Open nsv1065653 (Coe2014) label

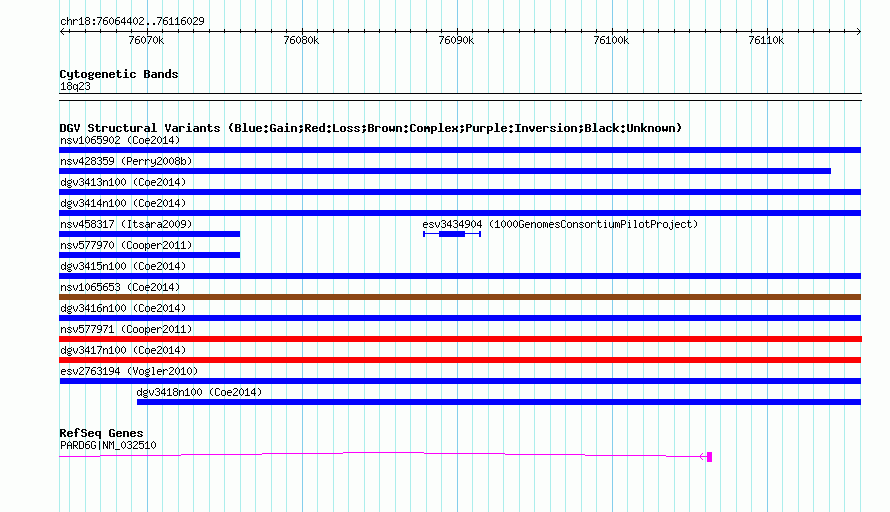click(x=120, y=287)
